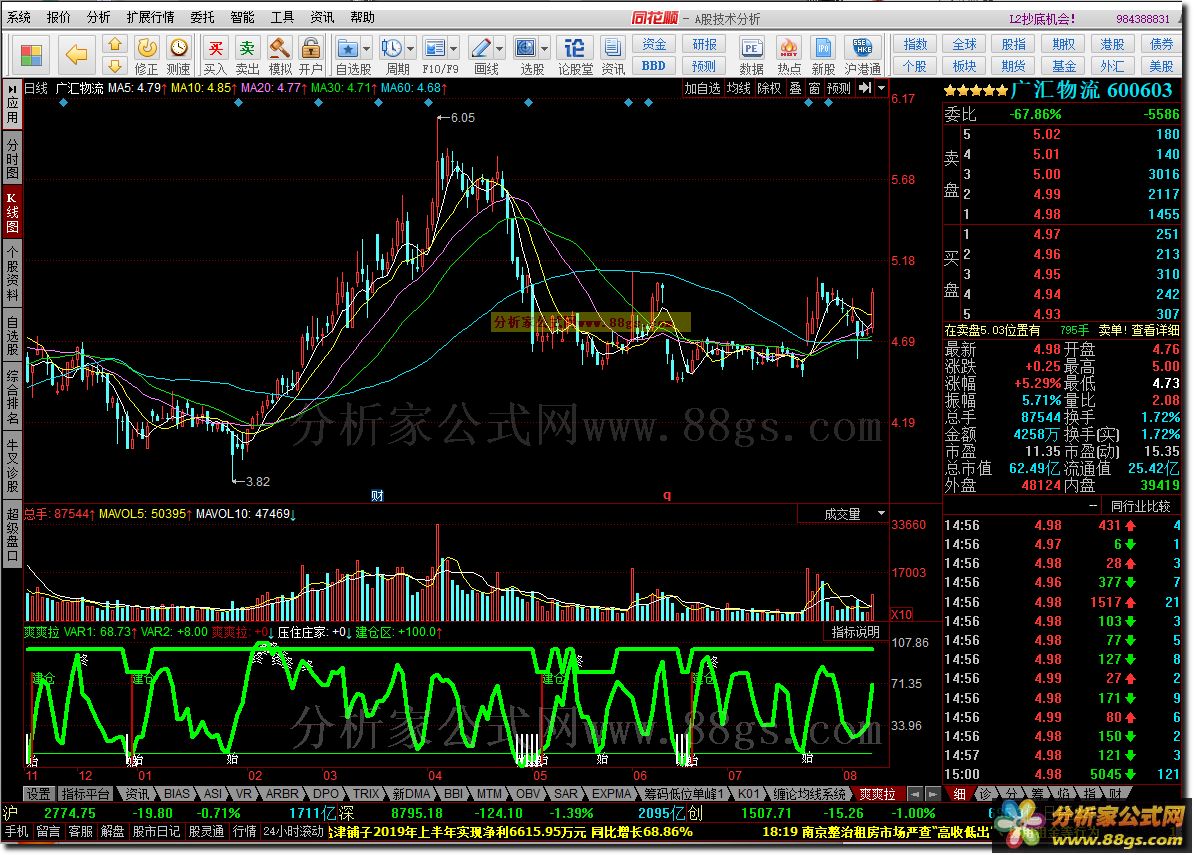The width and height of the screenshot is (1194, 855).
Task: Click 查看详细 link in sell order notice
Action: tap(1155, 330)
